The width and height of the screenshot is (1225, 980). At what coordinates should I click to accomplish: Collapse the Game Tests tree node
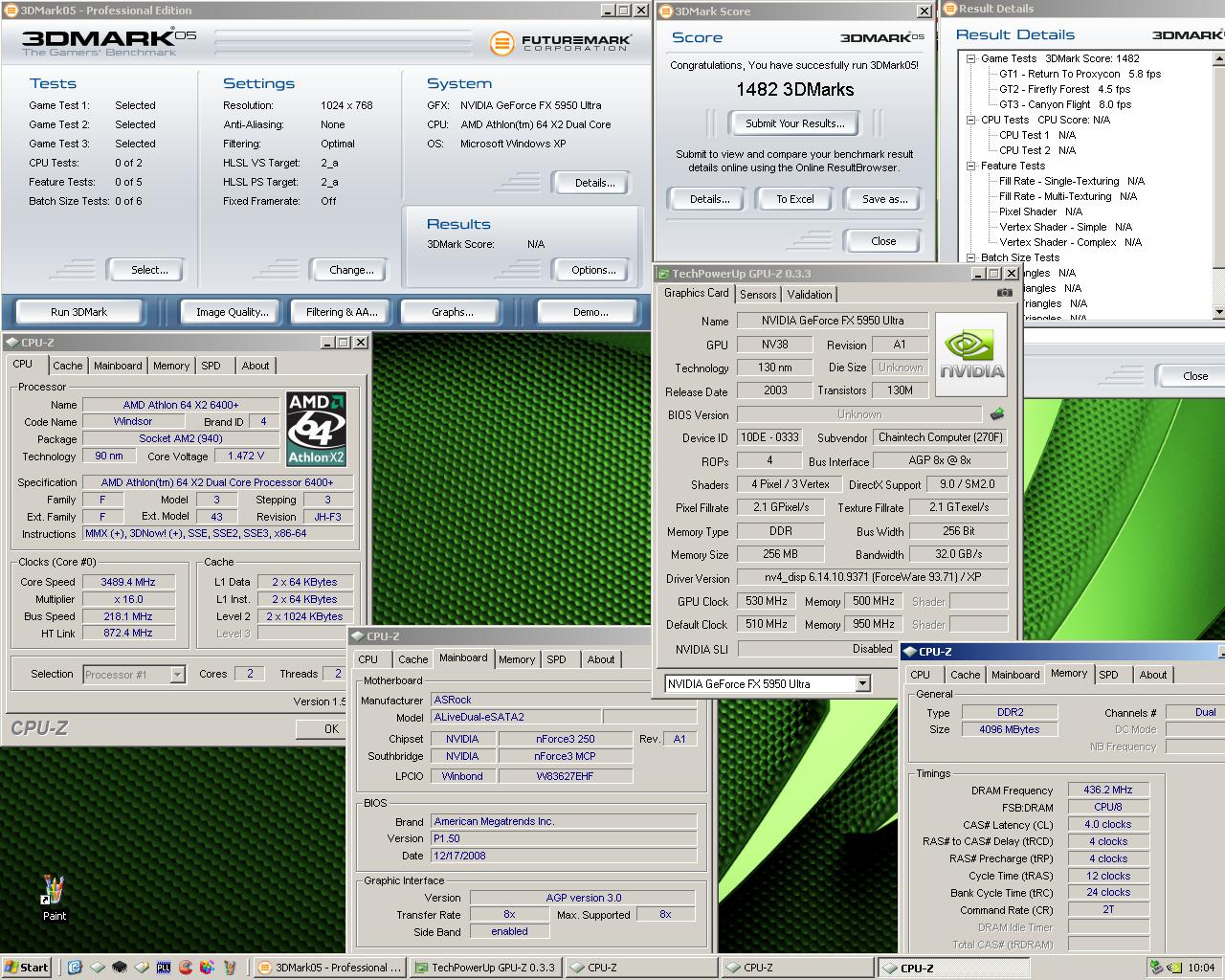tap(970, 58)
